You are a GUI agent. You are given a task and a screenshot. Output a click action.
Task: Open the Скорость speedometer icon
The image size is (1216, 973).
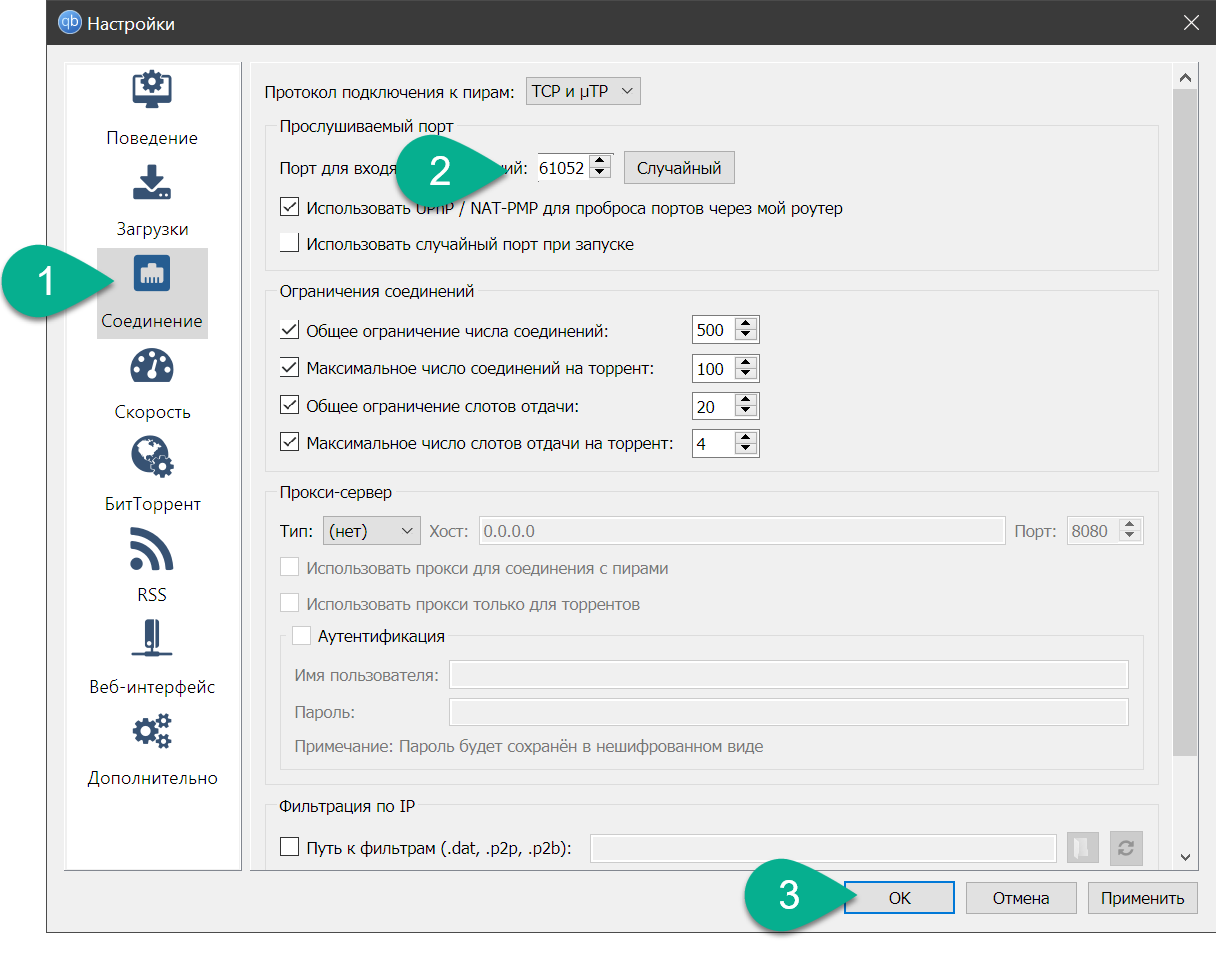tap(152, 367)
